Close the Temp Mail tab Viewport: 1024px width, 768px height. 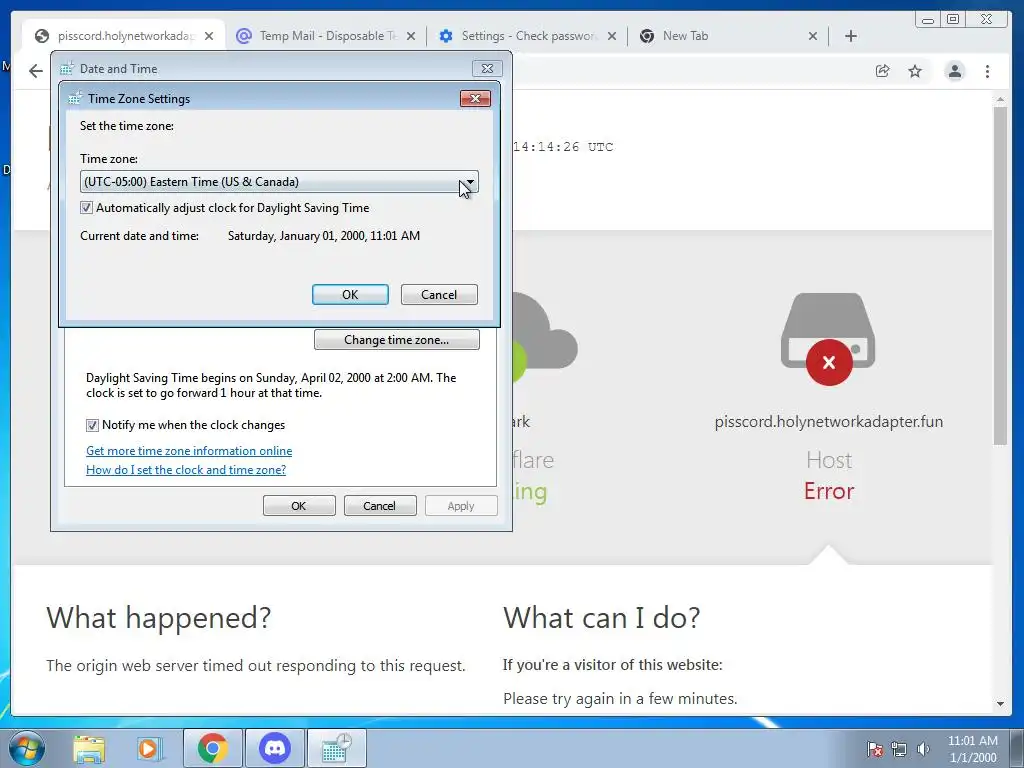(x=411, y=36)
